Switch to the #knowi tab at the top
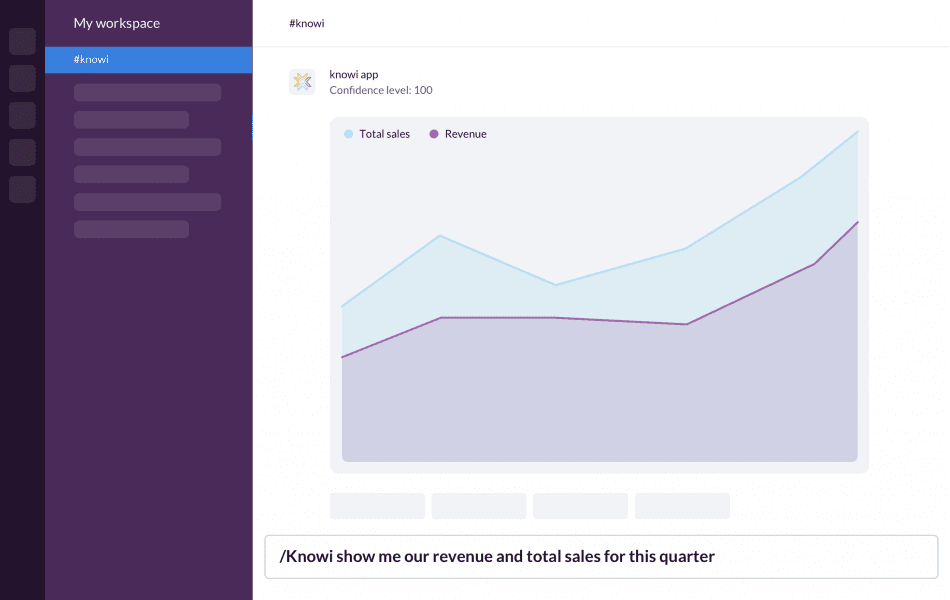This screenshot has width=950, height=600. (306, 22)
